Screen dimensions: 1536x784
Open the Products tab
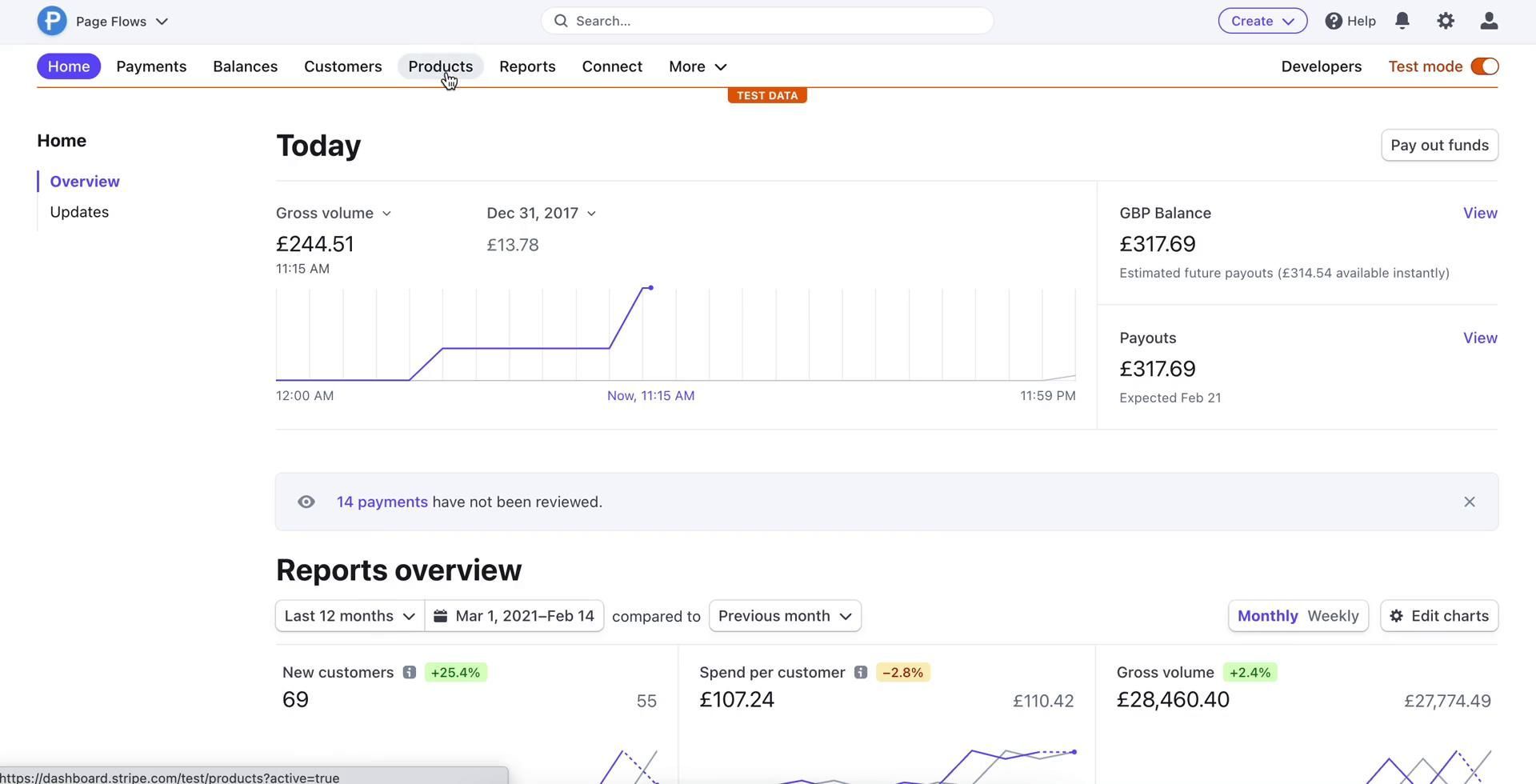[440, 66]
